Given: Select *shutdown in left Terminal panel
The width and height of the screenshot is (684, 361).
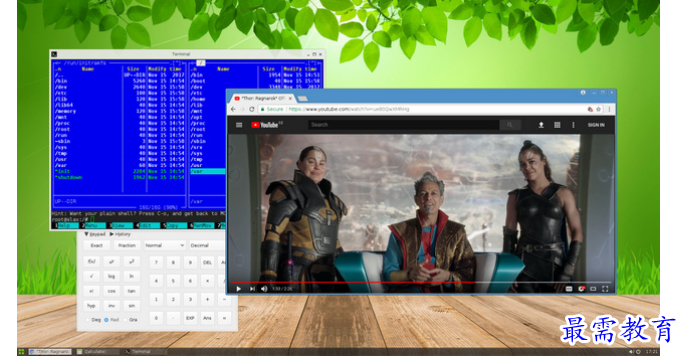Looking at the screenshot, I should (x=69, y=177).
